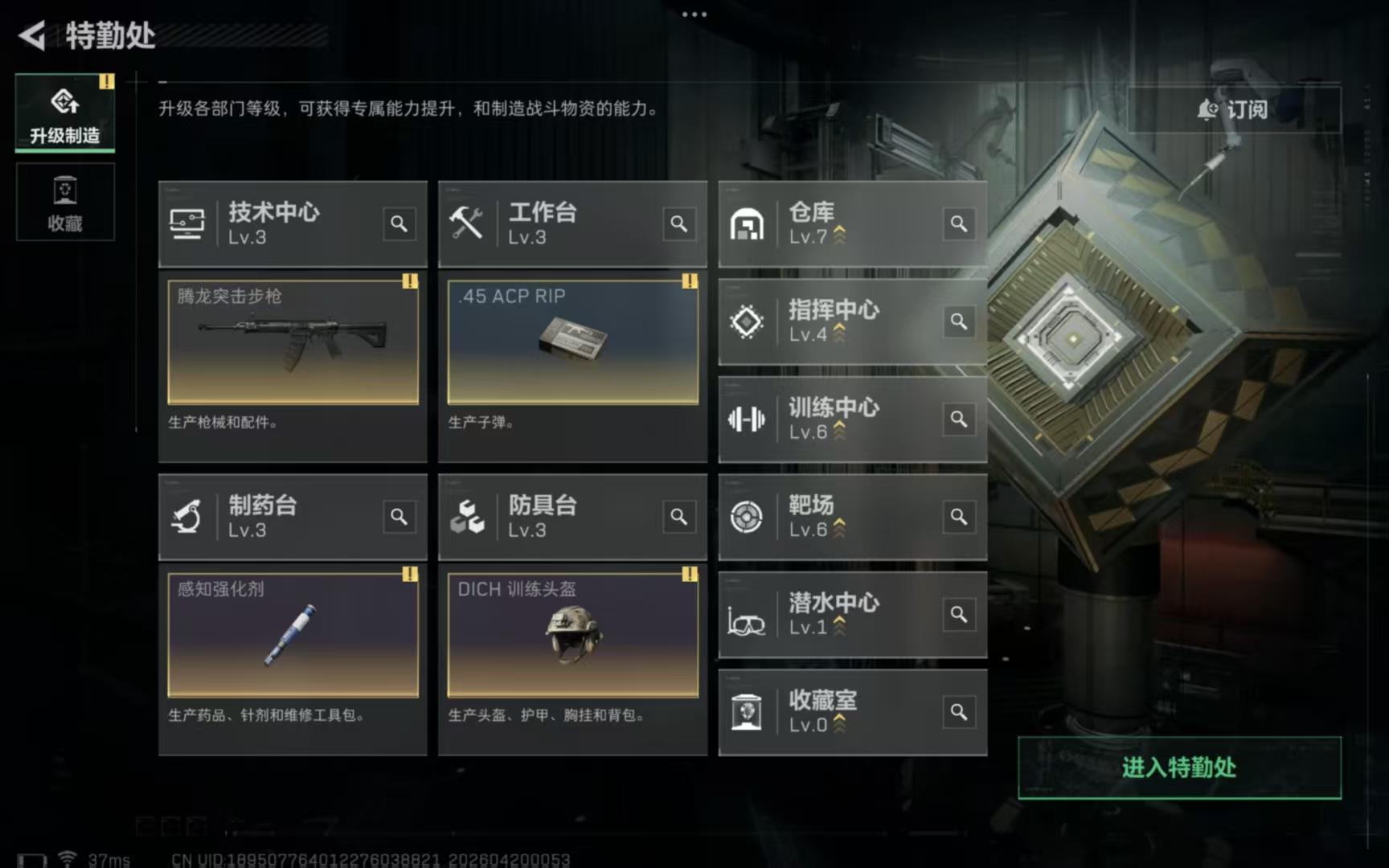Click the back arrow beside 特勤处
Viewport: 1389px width, 868px height.
(x=32, y=35)
